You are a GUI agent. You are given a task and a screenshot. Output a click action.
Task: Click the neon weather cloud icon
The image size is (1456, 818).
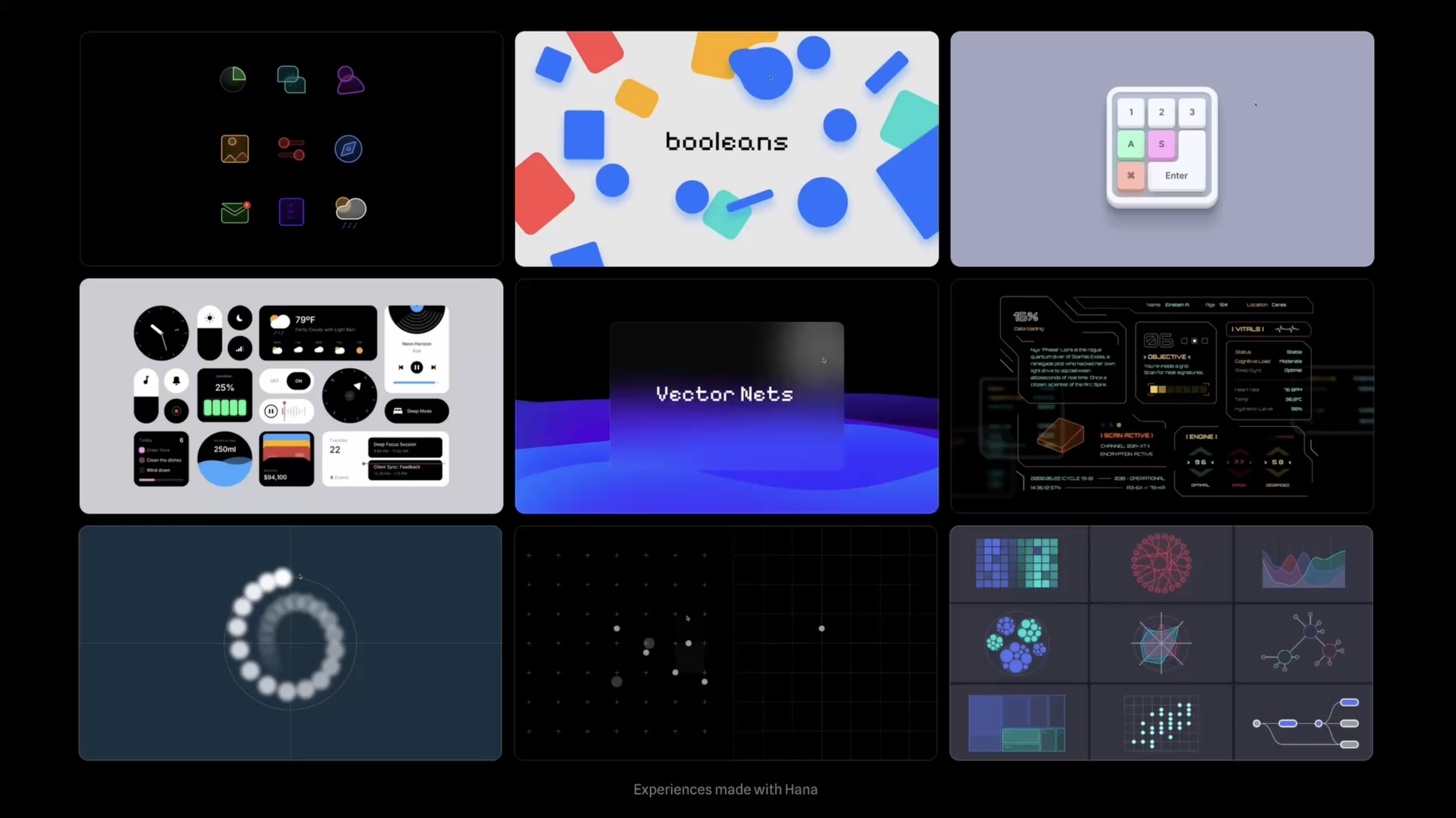pyautogui.click(x=350, y=210)
